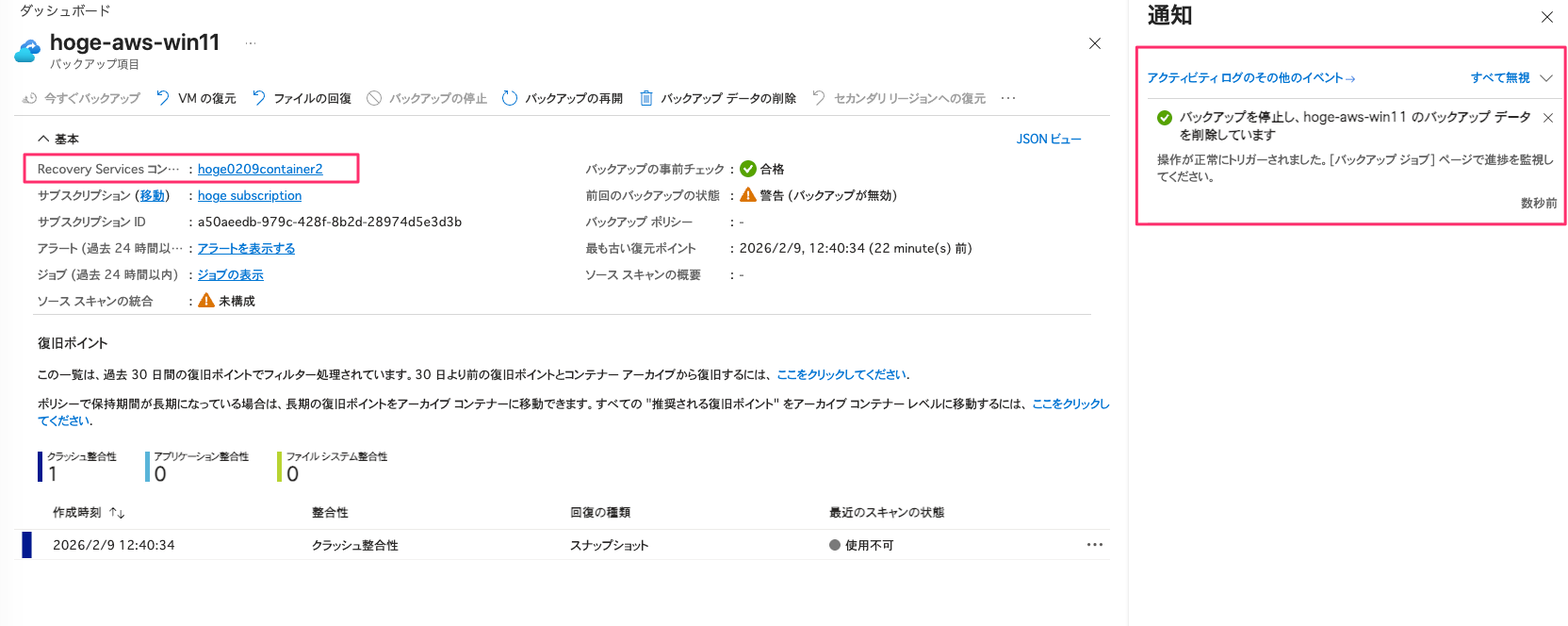Dismiss the backup deletion notification
Image resolution: width=1568 pixels, height=626 pixels.
[1548, 118]
